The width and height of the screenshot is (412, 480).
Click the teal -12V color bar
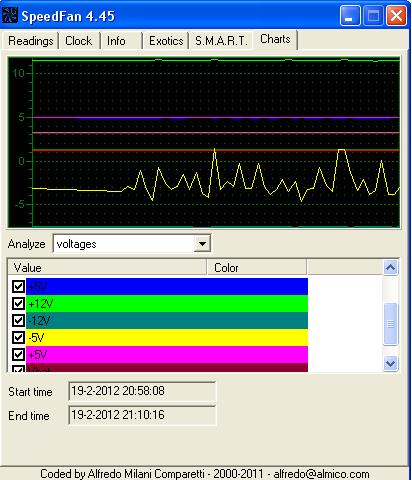tap(167, 320)
